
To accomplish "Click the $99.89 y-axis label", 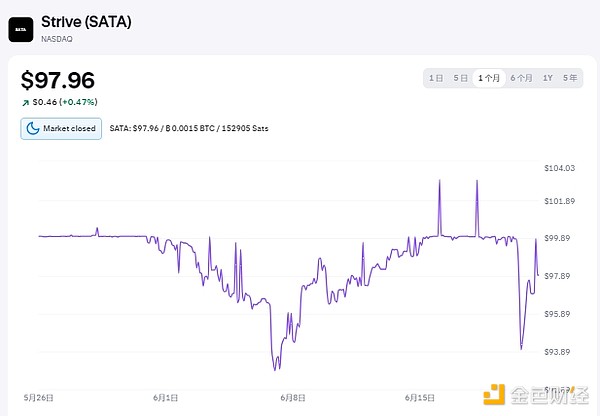I will (x=557, y=238).
